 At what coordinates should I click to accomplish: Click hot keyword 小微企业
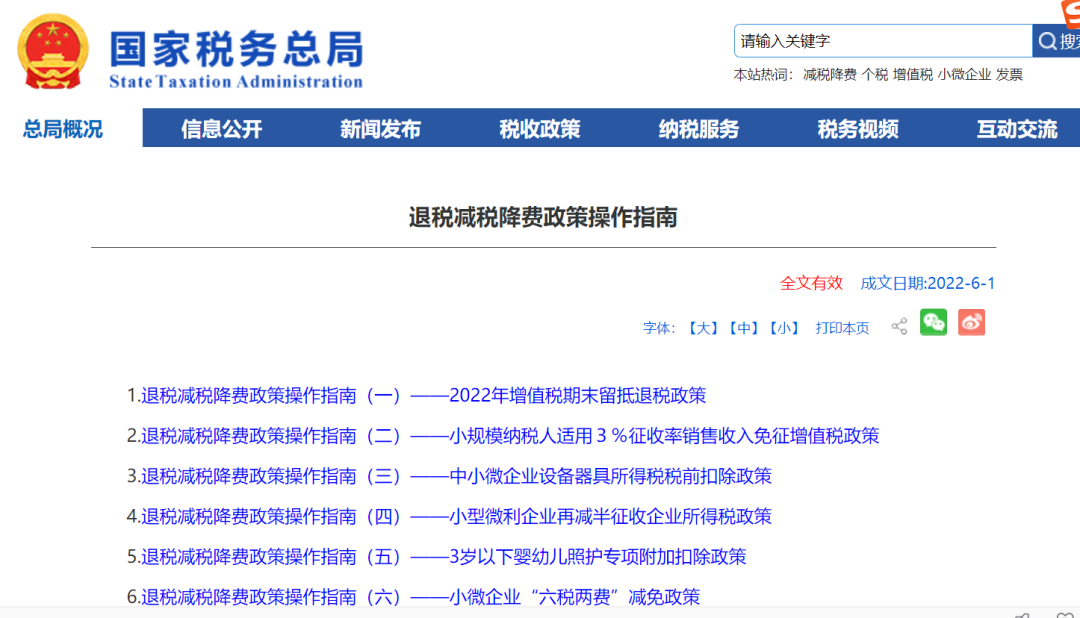click(964, 74)
